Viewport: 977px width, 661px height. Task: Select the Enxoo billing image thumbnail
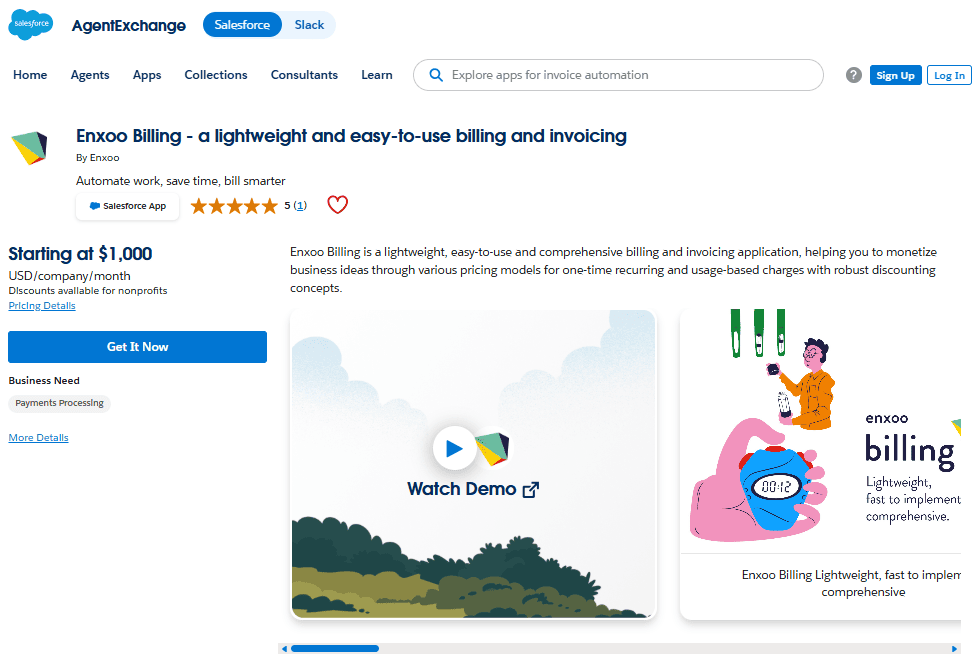tap(821, 464)
